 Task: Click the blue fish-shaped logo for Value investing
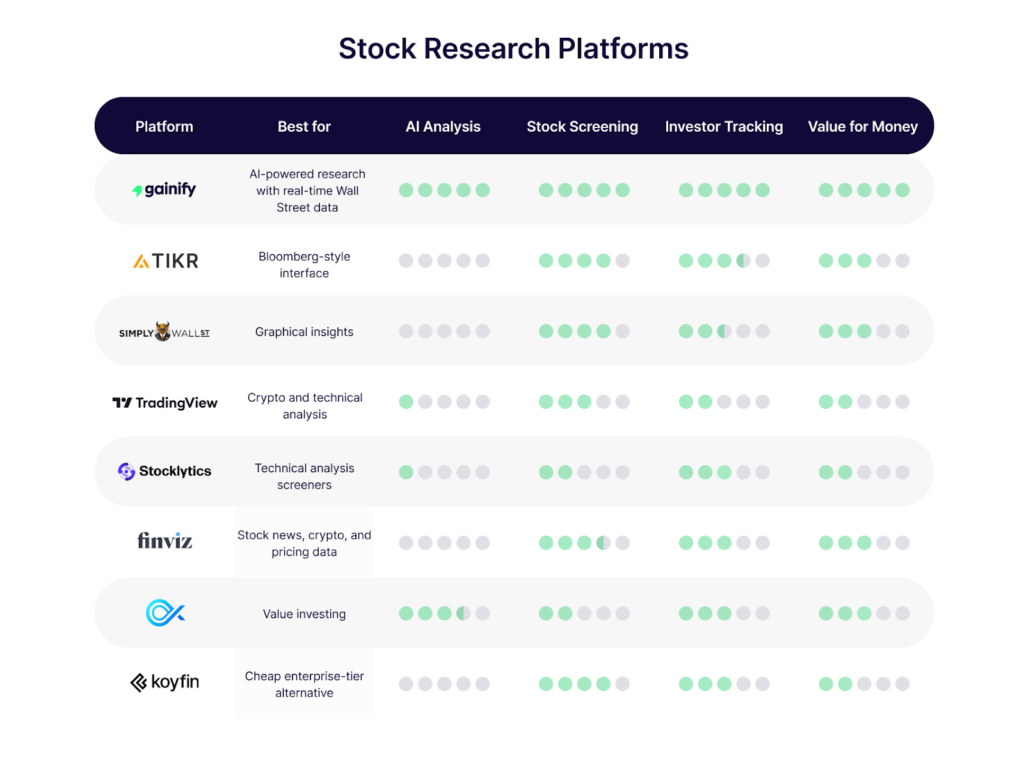[165, 613]
